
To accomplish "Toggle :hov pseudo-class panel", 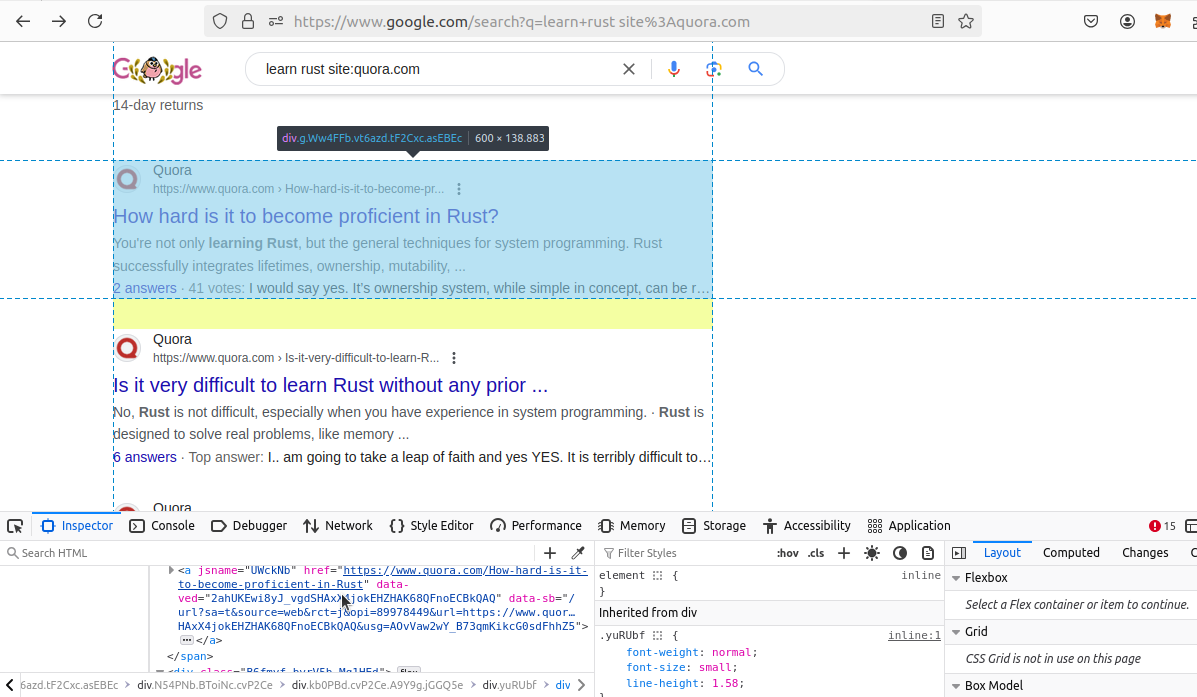I will [788, 553].
